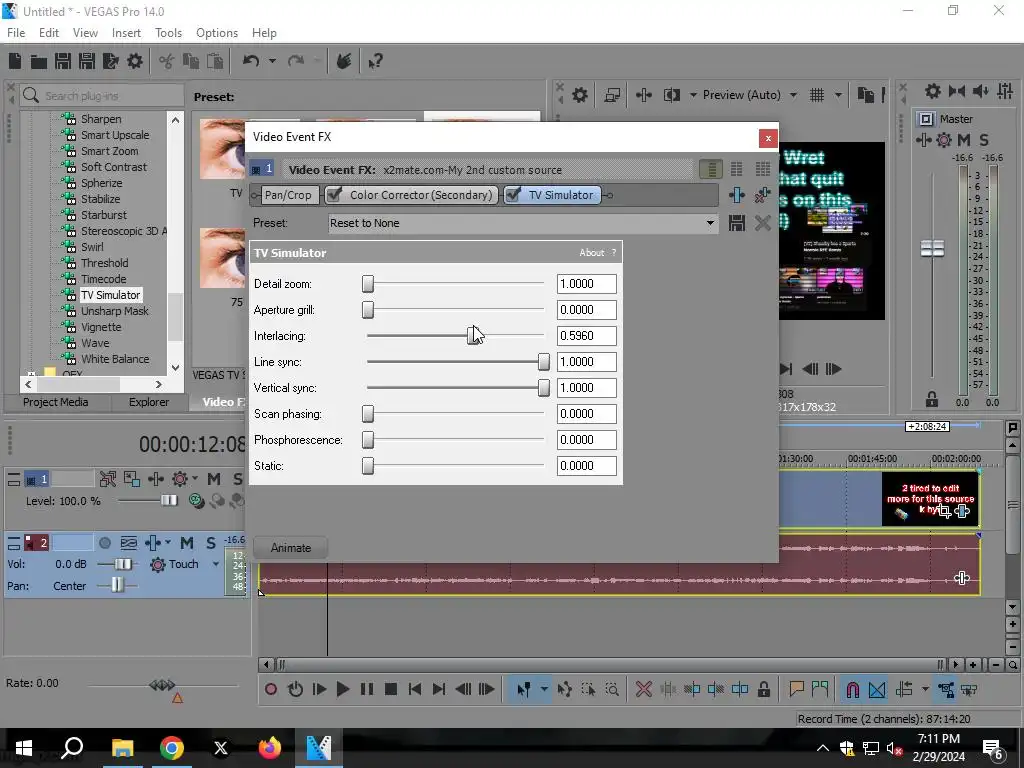
Task: Toggle Mute on the Master bus
Action: click(x=963, y=140)
